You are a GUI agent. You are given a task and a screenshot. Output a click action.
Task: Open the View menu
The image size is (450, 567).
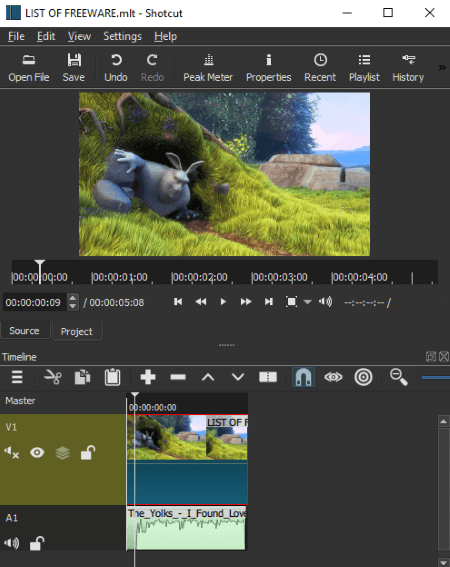pyautogui.click(x=79, y=37)
